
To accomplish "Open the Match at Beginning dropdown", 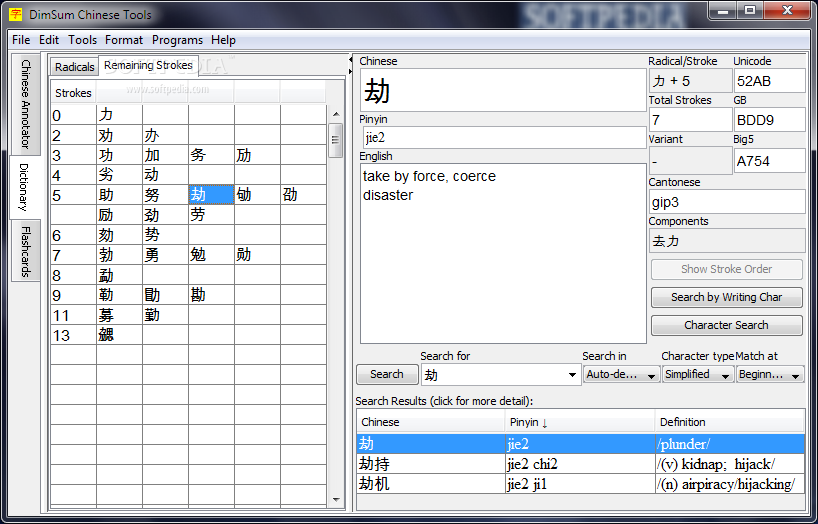I will pyautogui.click(x=770, y=374).
